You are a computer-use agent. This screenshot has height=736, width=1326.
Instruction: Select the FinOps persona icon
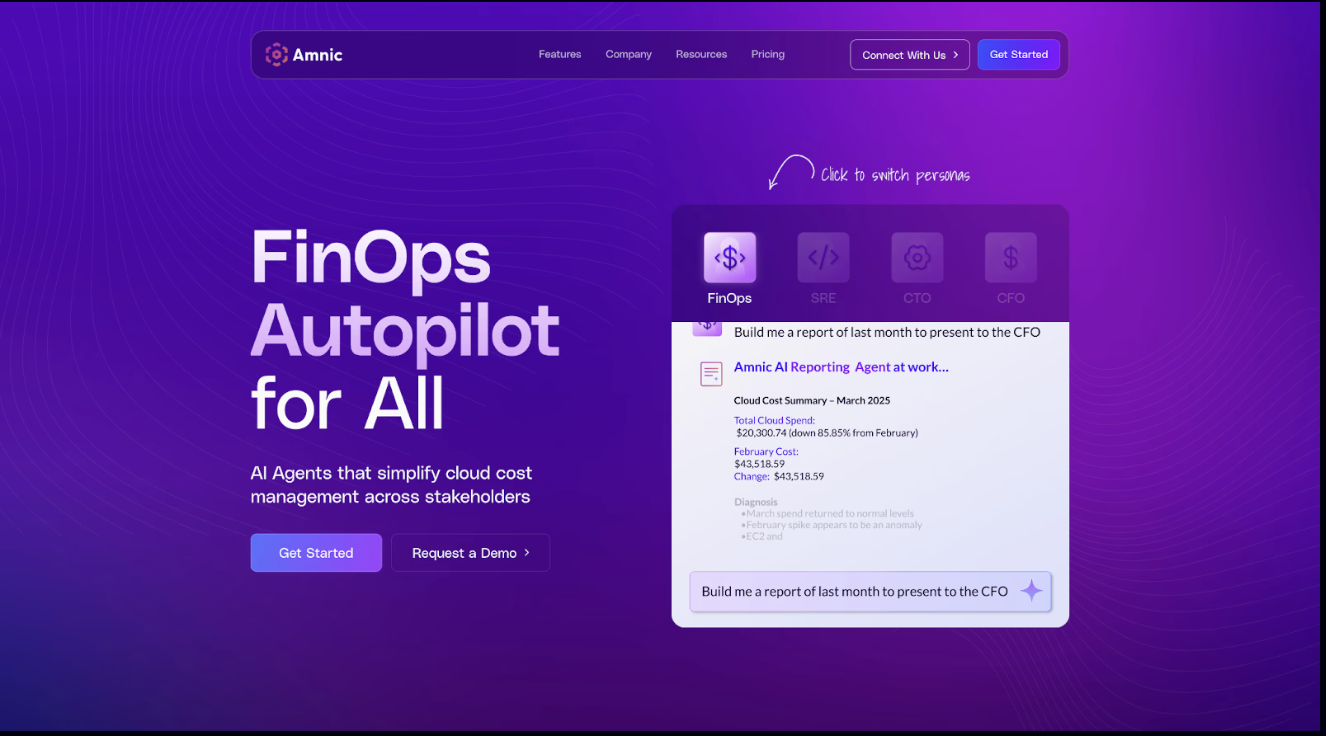(x=730, y=258)
